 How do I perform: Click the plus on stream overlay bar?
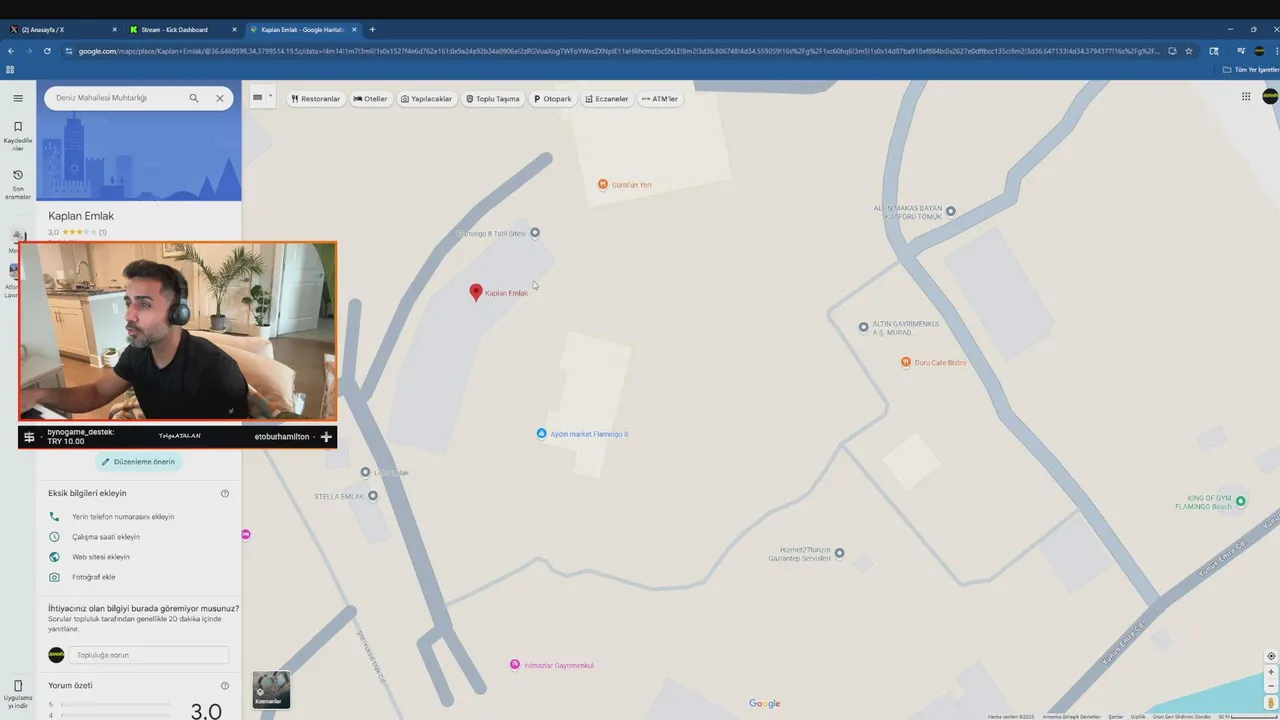(x=326, y=437)
